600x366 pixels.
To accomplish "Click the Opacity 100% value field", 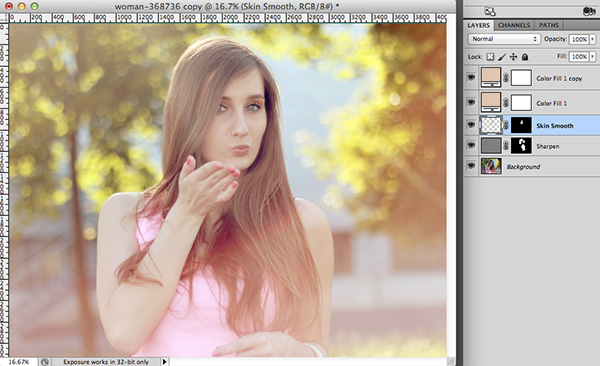I will [579, 39].
